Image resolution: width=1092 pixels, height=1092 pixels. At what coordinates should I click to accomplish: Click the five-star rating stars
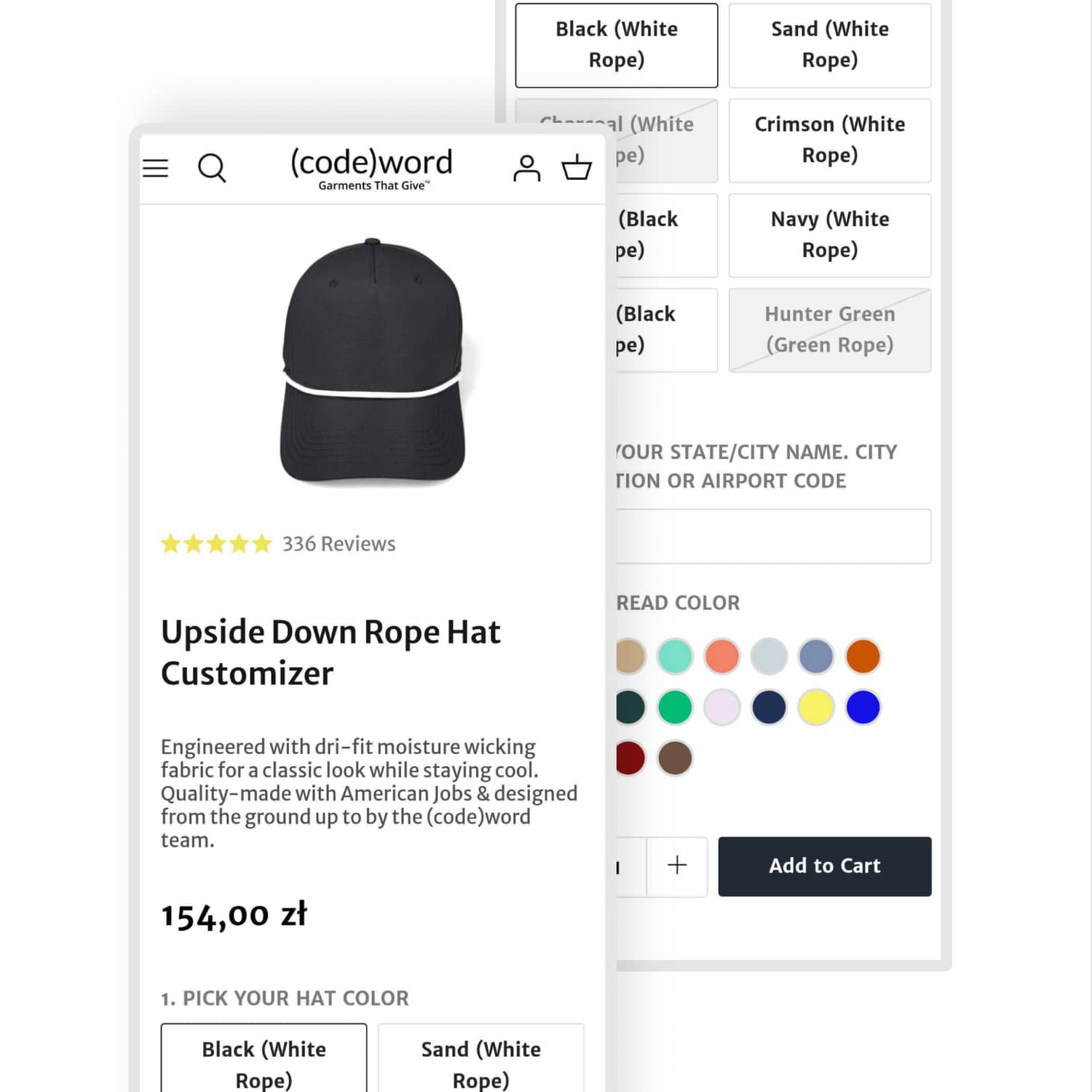(215, 543)
